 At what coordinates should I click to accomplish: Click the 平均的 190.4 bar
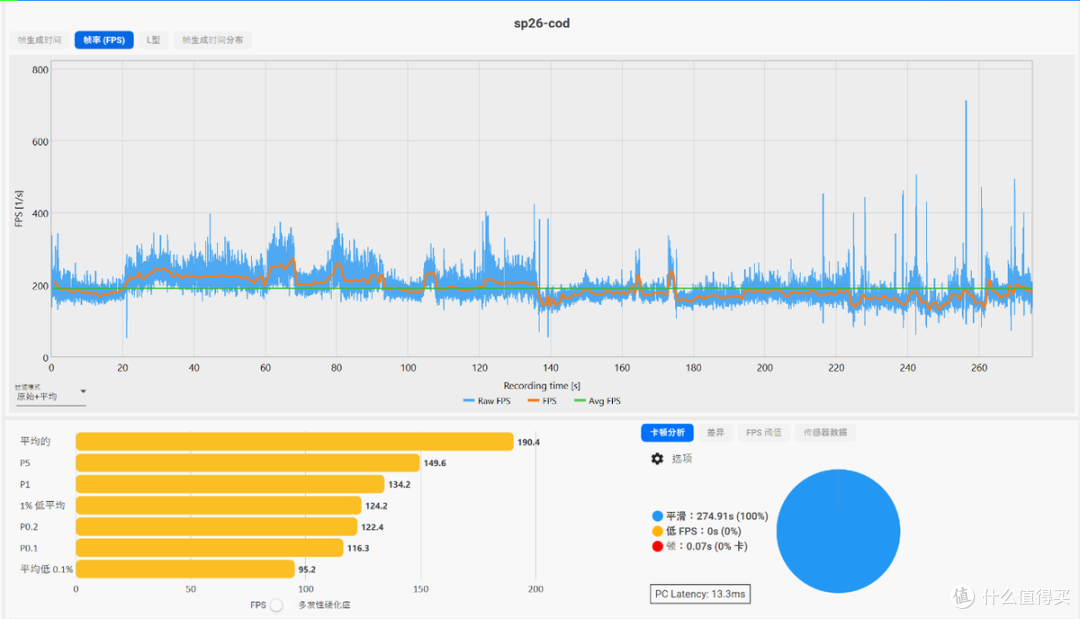(x=295, y=441)
